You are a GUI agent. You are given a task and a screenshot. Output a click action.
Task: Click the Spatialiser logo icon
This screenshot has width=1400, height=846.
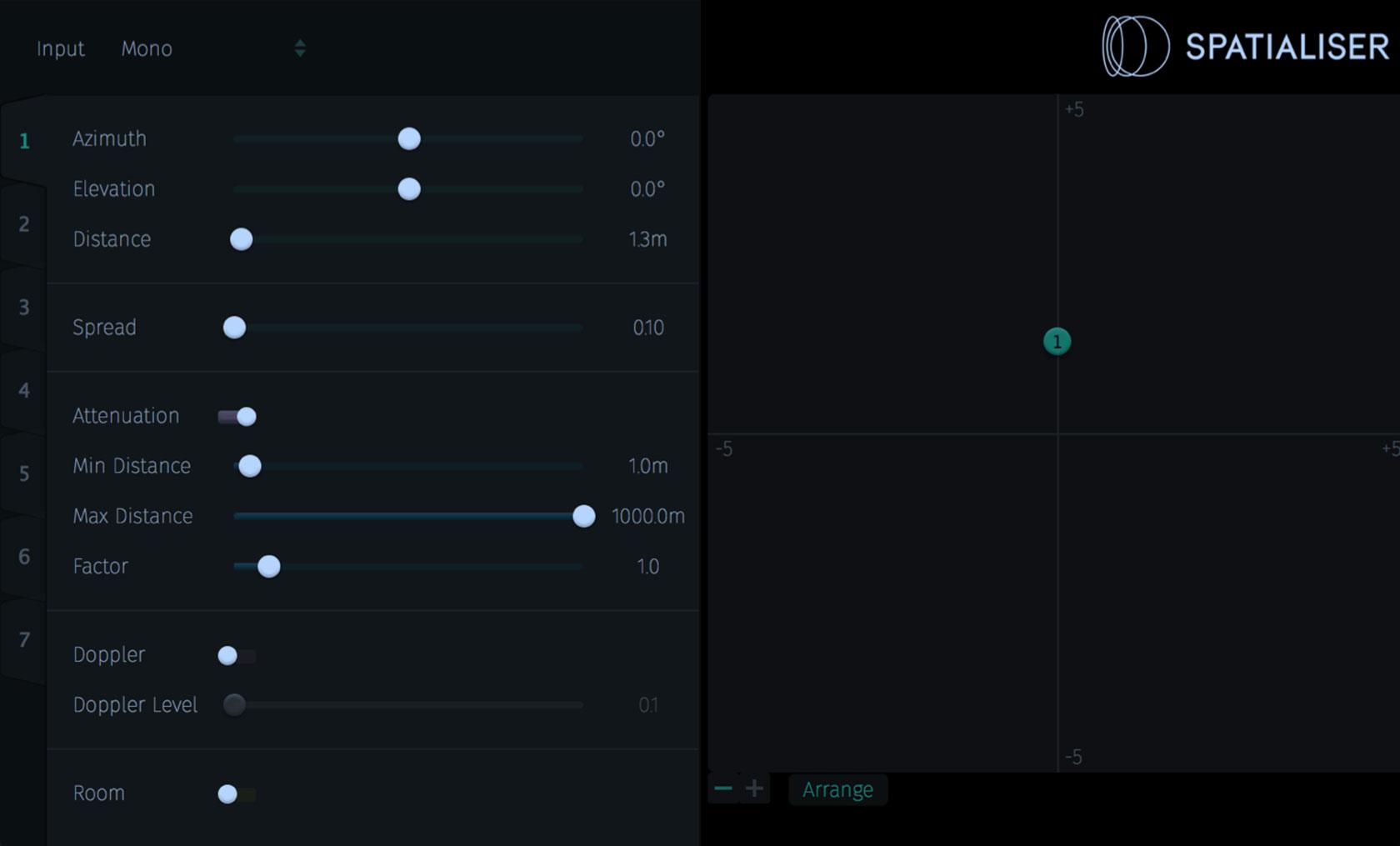tap(1135, 47)
